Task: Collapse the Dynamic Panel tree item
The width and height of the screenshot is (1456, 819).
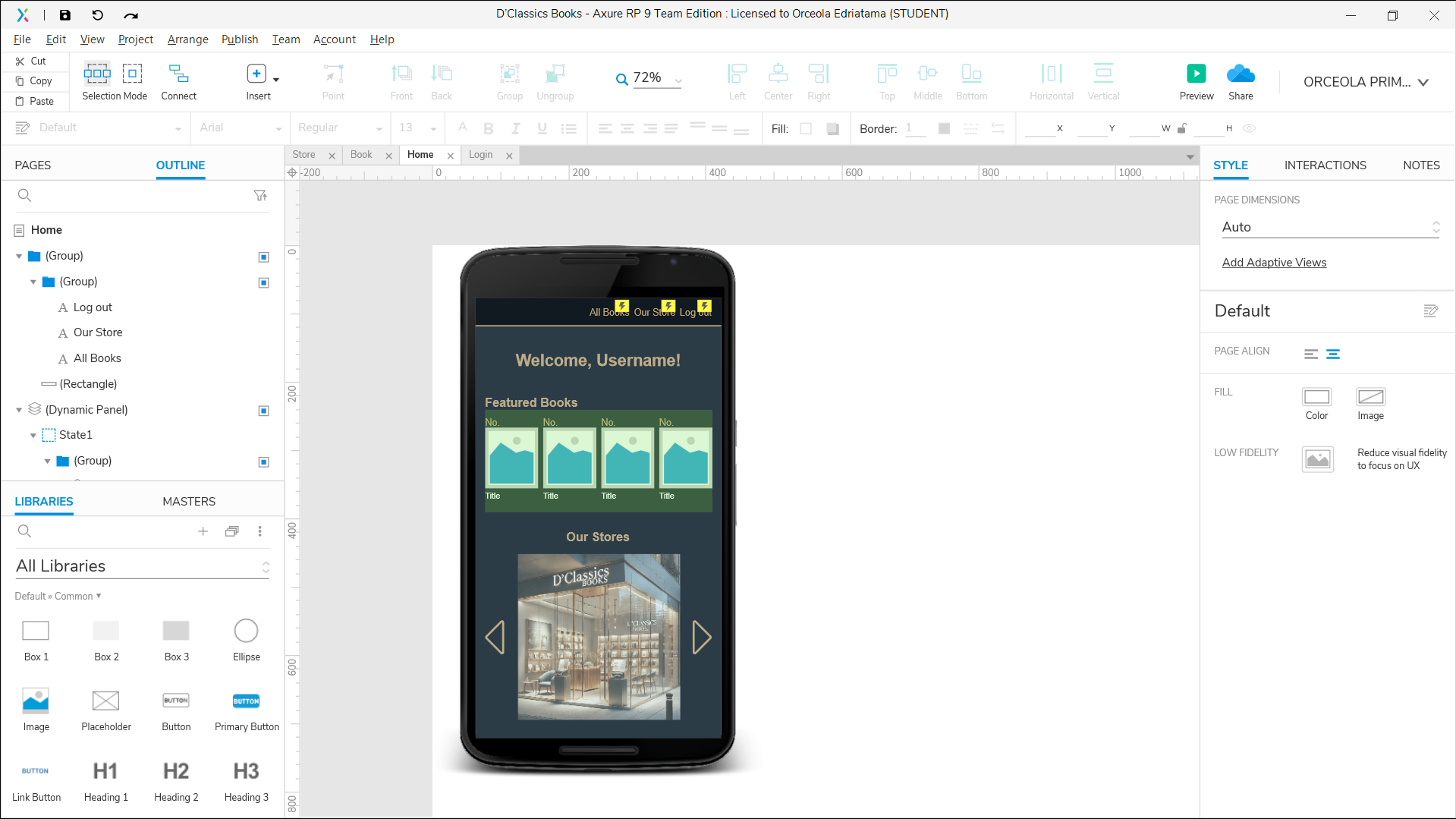Action: coord(19,410)
